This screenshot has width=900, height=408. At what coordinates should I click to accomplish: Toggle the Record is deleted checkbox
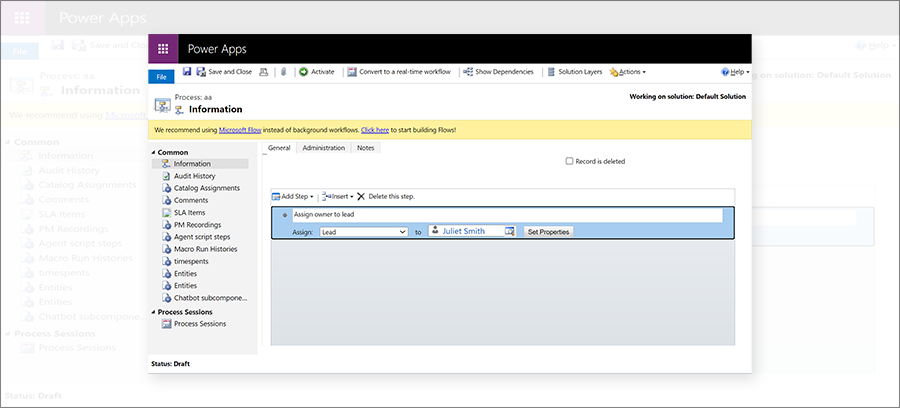(569, 161)
